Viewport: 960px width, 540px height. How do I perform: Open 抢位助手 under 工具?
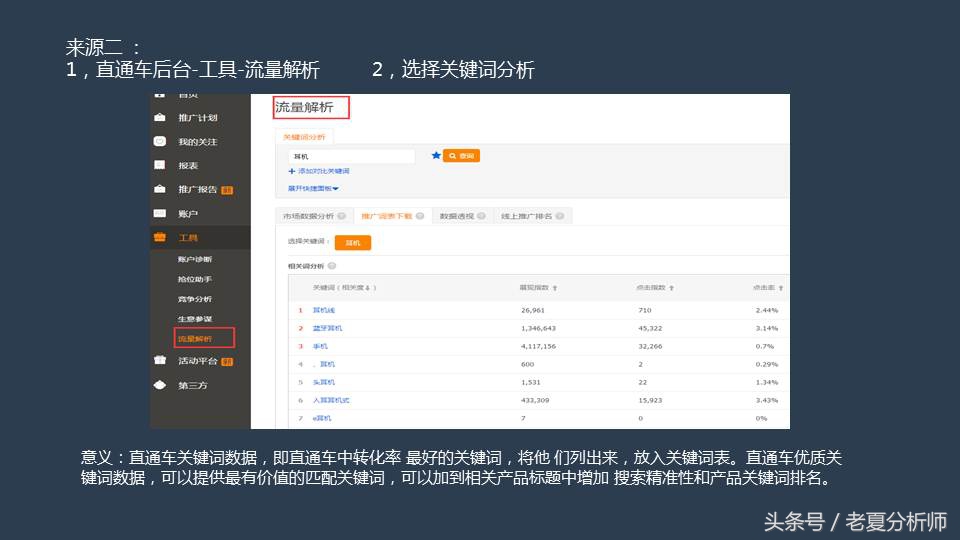click(195, 279)
